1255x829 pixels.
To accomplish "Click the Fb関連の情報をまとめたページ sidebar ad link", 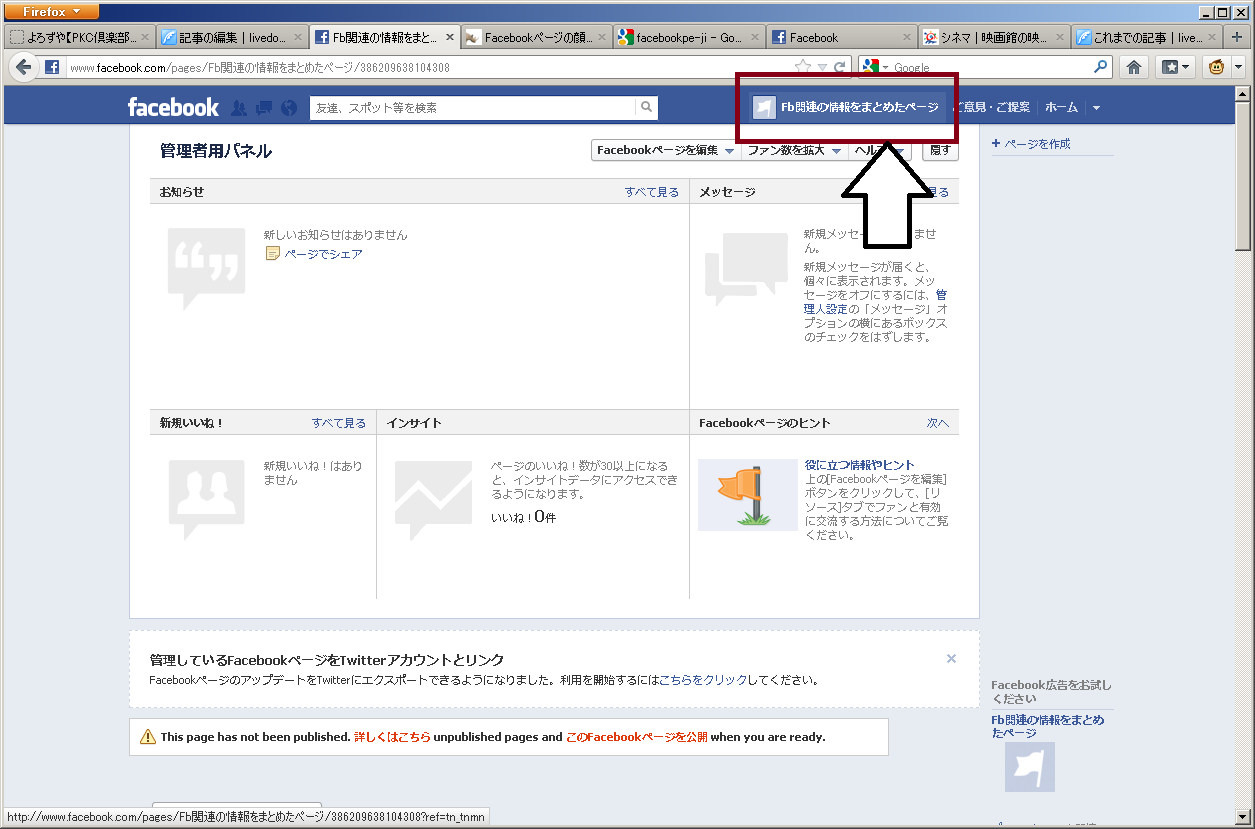I will 1048,726.
